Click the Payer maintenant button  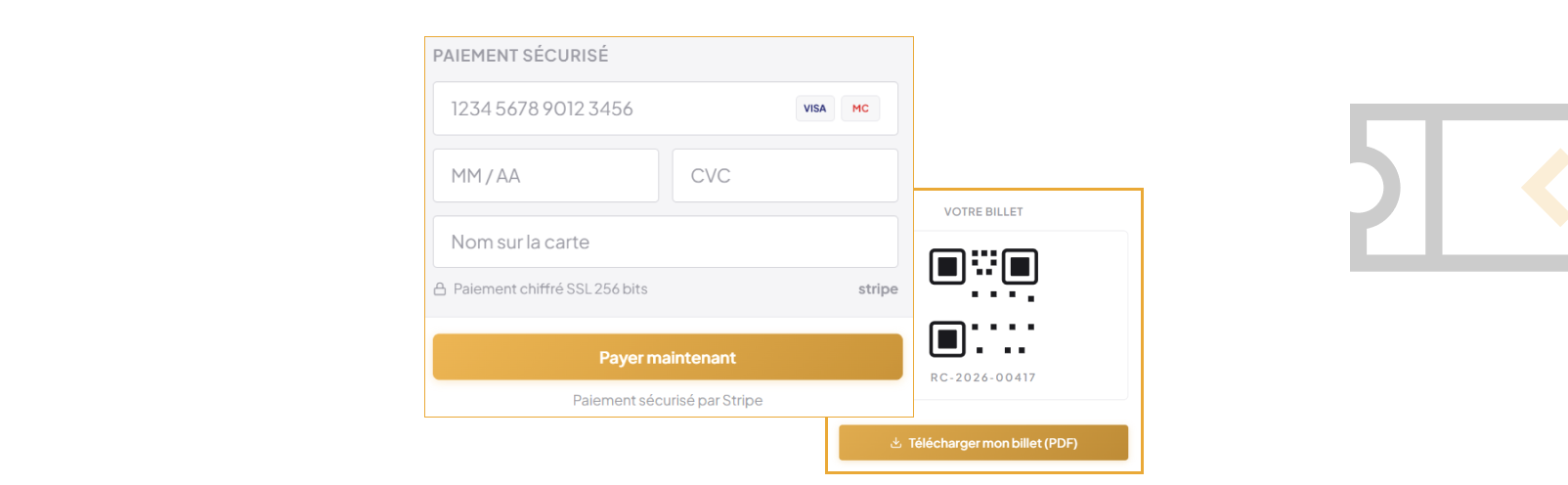(668, 357)
